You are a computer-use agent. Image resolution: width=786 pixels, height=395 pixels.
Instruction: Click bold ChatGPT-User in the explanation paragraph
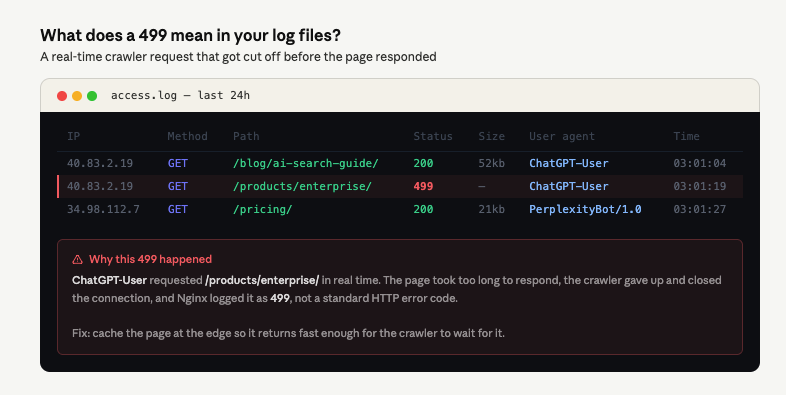(109, 280)
